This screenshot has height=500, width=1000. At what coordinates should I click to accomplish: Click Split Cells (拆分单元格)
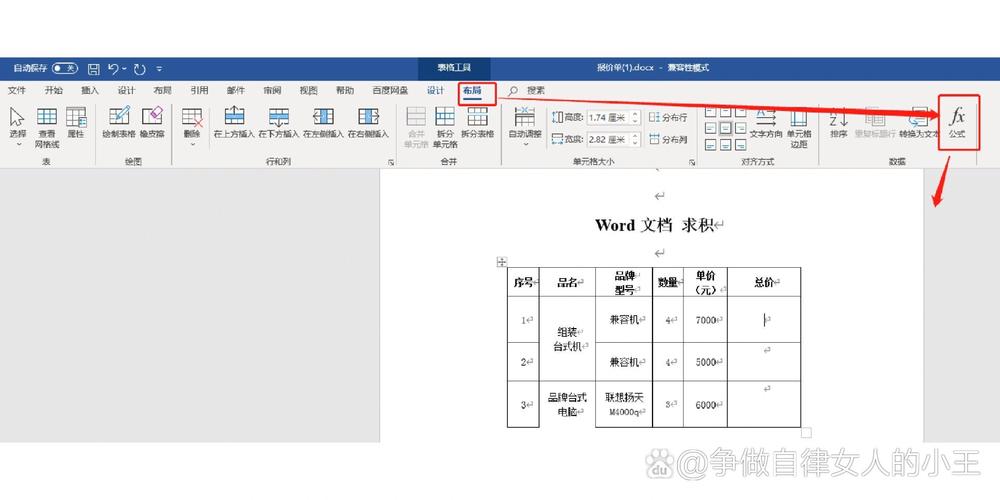click(x=445, y=127)
